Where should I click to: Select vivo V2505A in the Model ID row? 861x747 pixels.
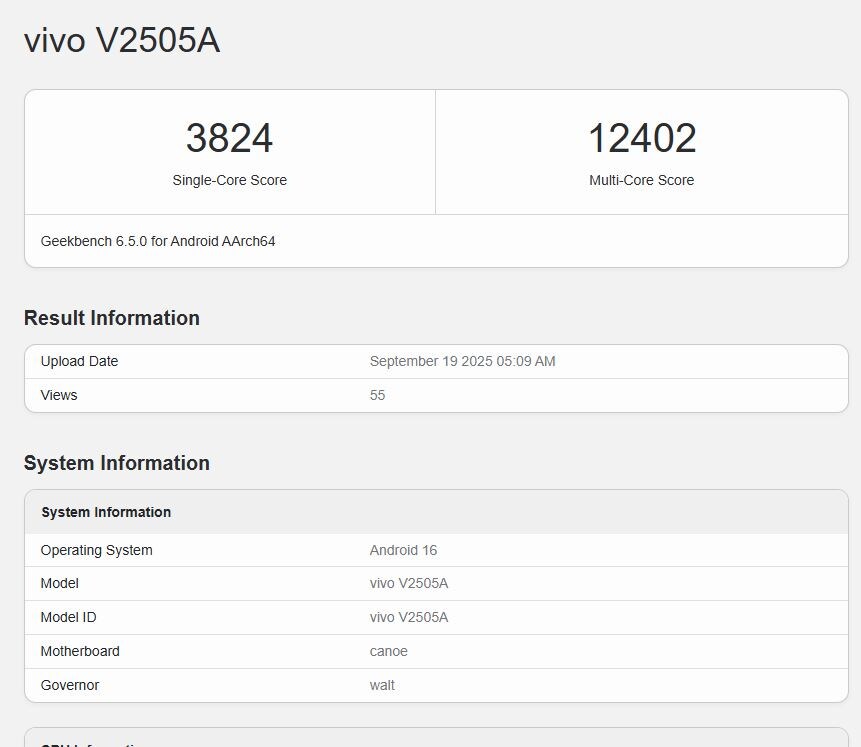[x=409, y=617]
